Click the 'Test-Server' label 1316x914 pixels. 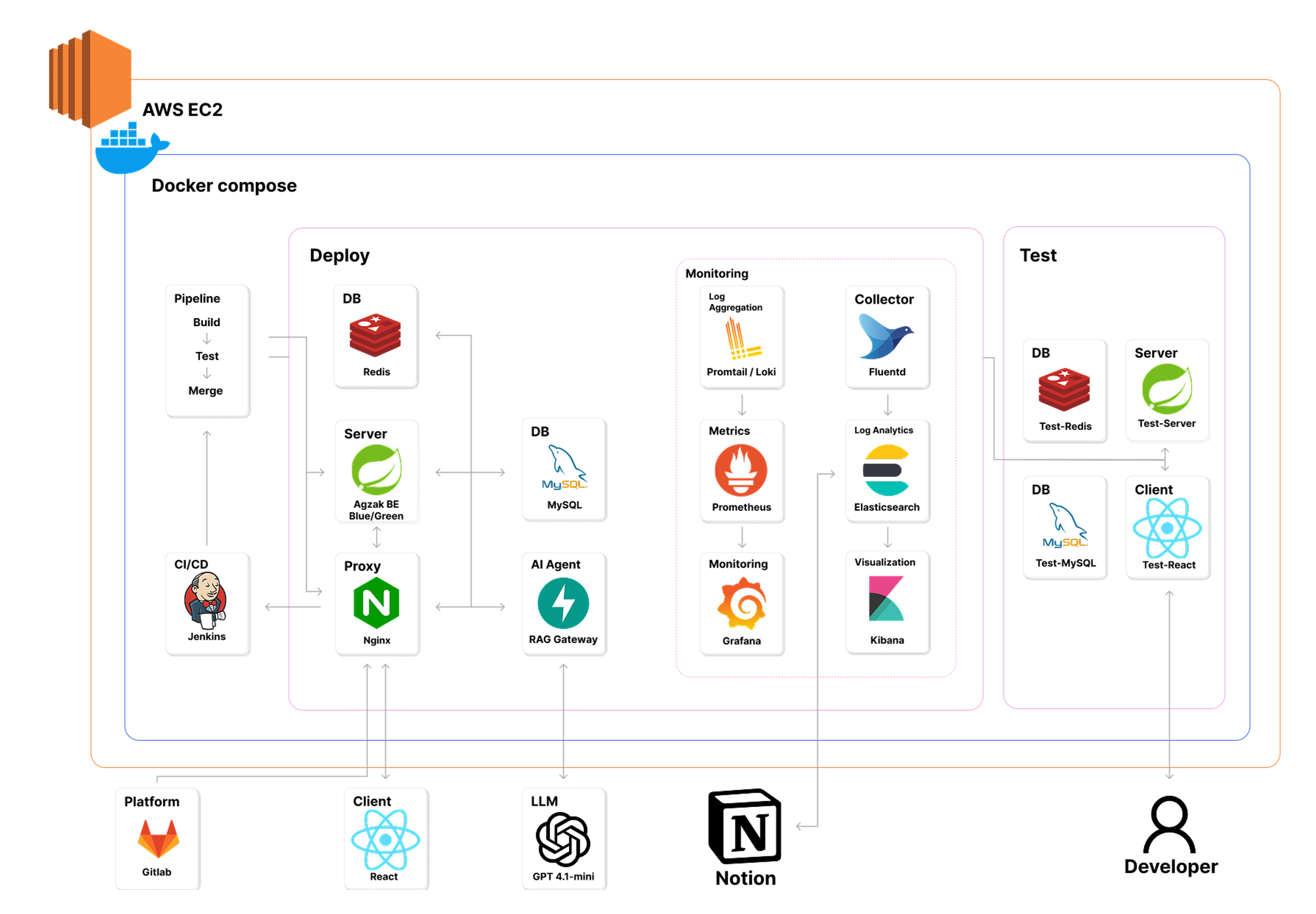tap(1166, 423)
